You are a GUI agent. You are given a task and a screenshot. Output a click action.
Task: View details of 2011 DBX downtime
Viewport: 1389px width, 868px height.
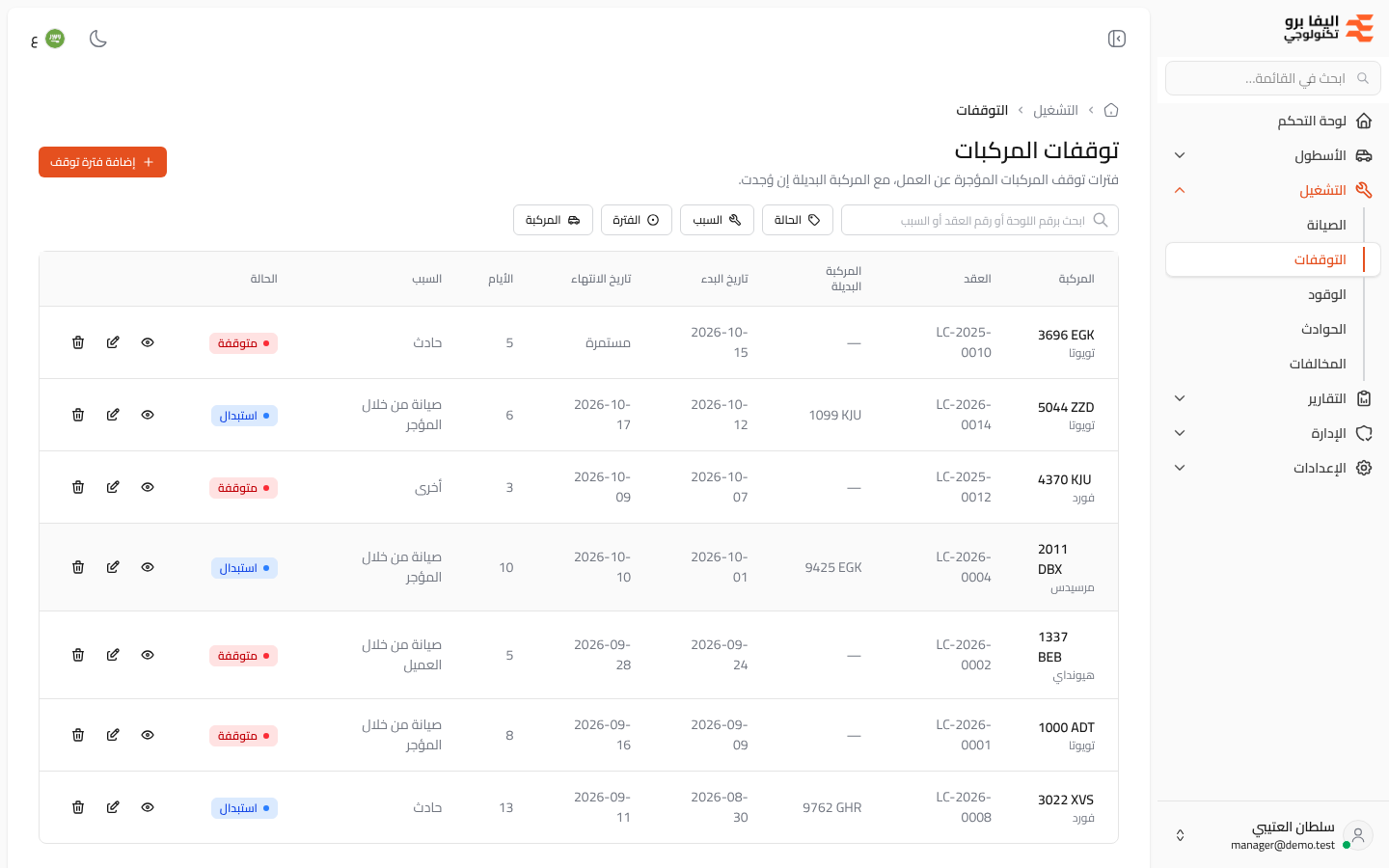pyautogui.click(x=148, y=567)
